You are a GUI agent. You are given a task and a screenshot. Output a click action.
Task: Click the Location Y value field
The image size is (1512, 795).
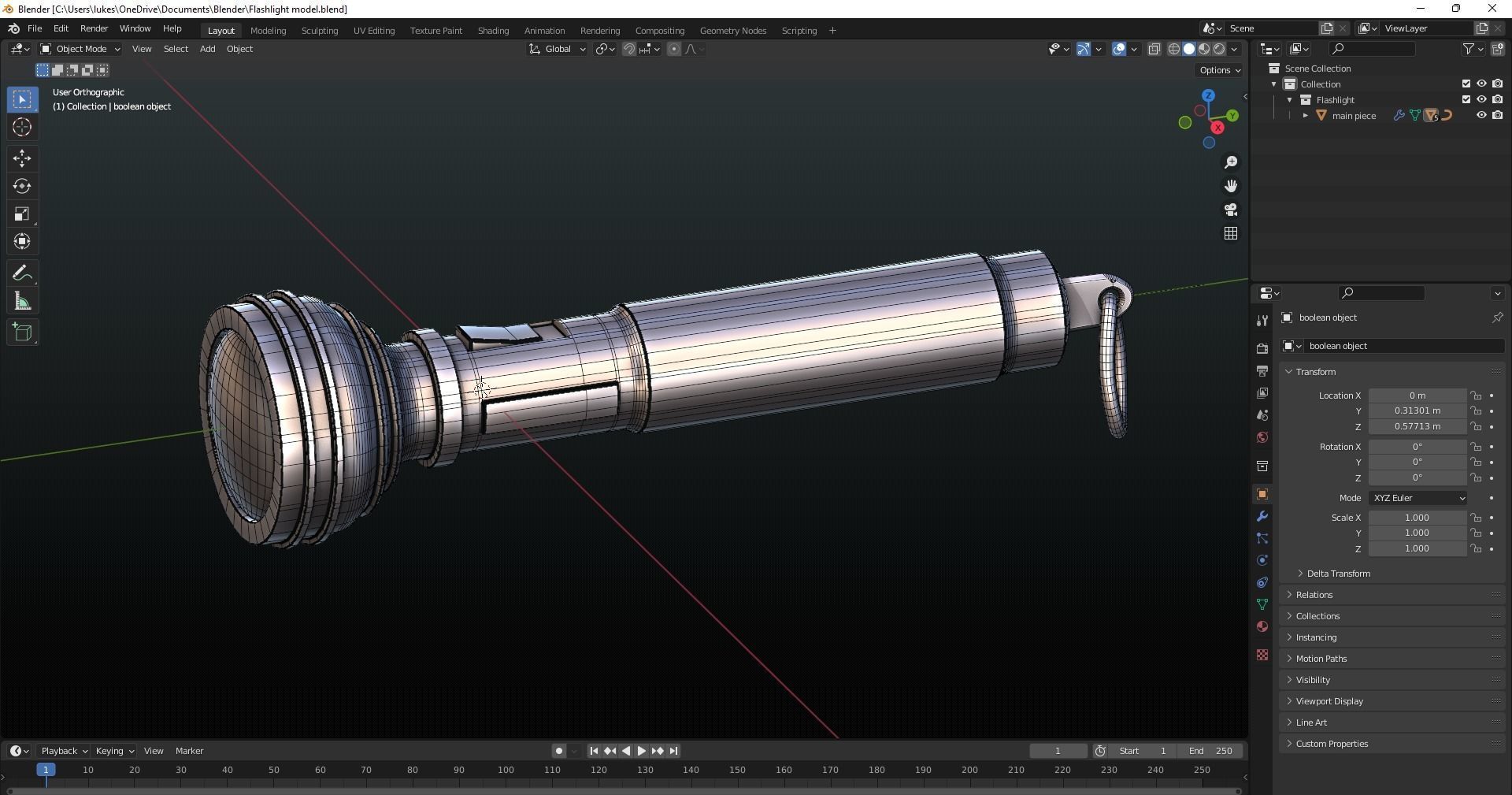pos(1417,411)
